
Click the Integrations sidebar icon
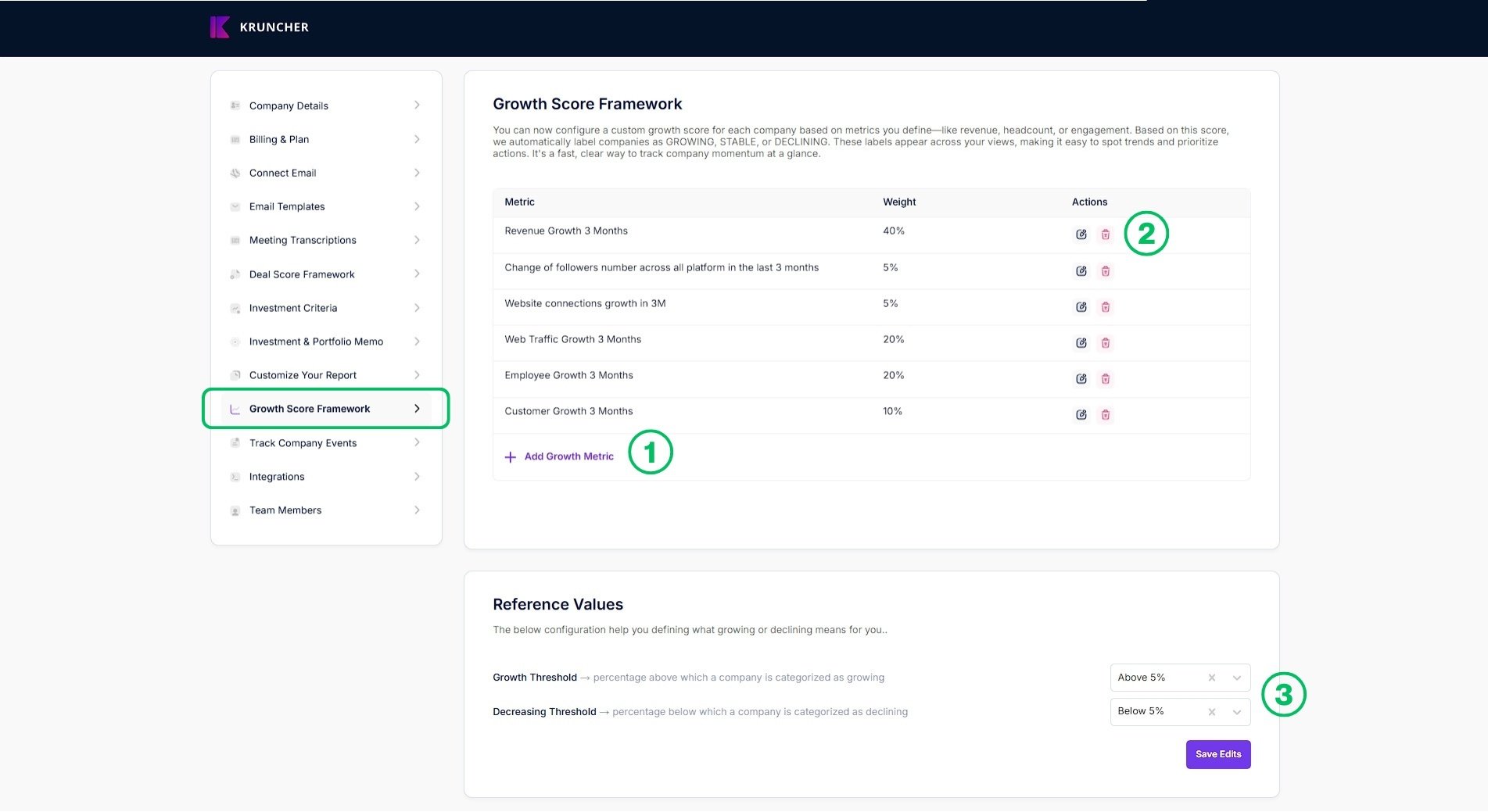coord(235,477)
